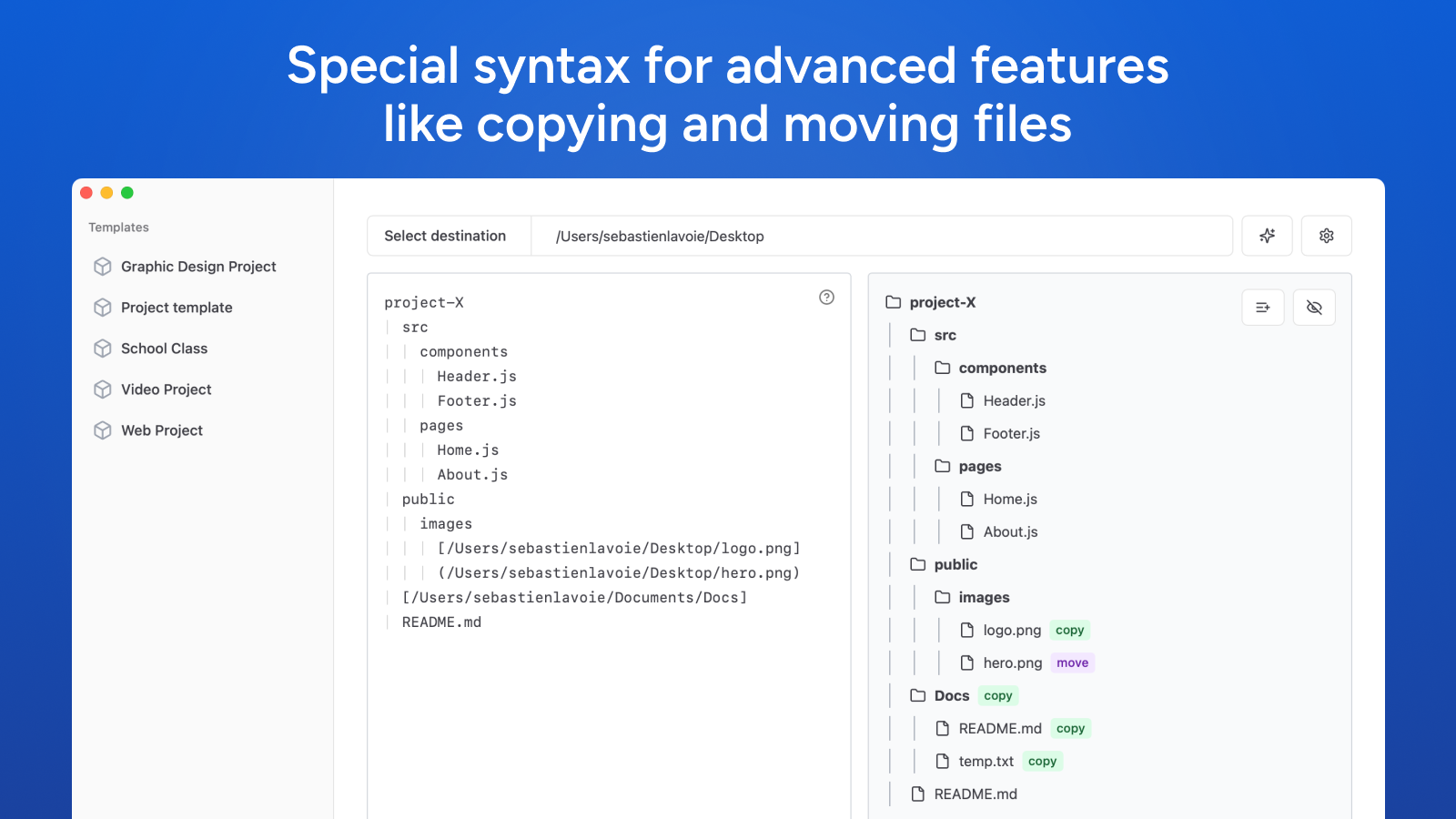Click the public line in the editor
The width and height of the screenshot is (1456, 819).
tap(428, 499)
